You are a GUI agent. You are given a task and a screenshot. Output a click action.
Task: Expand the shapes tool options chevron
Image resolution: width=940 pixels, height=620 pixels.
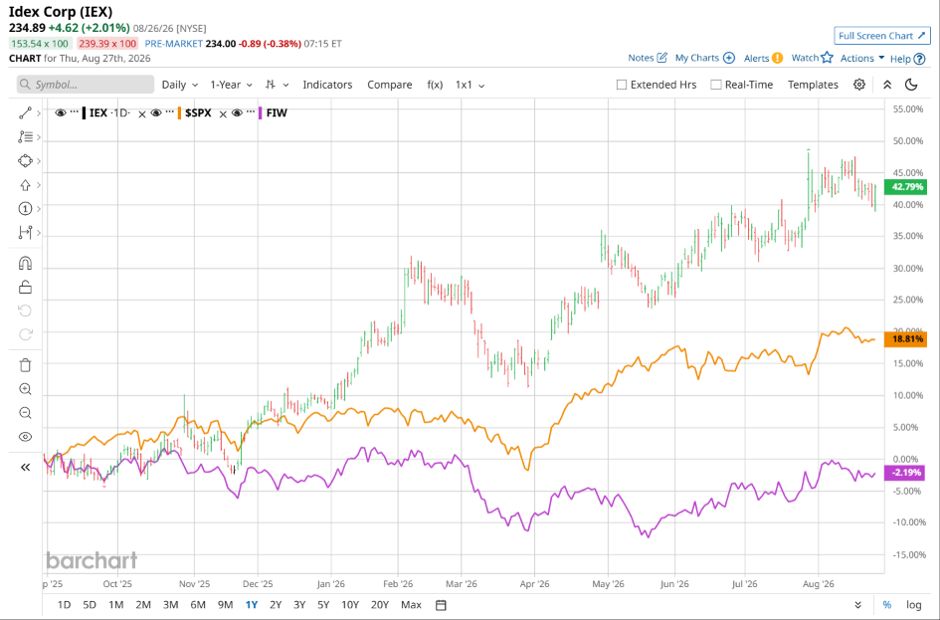[x=38, y=161]
